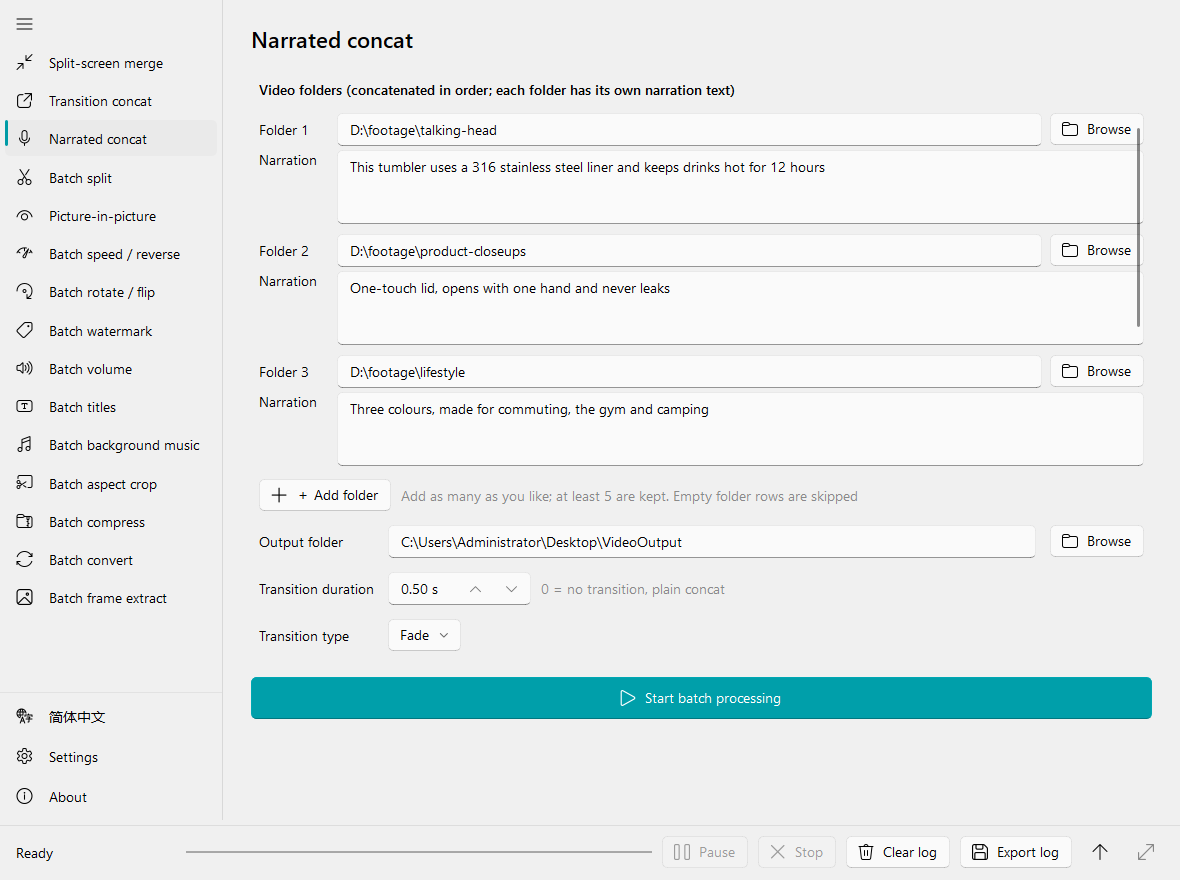Click the Batch watermark tag icon
The image size is (1180, 880).
(x=24, y=330)
